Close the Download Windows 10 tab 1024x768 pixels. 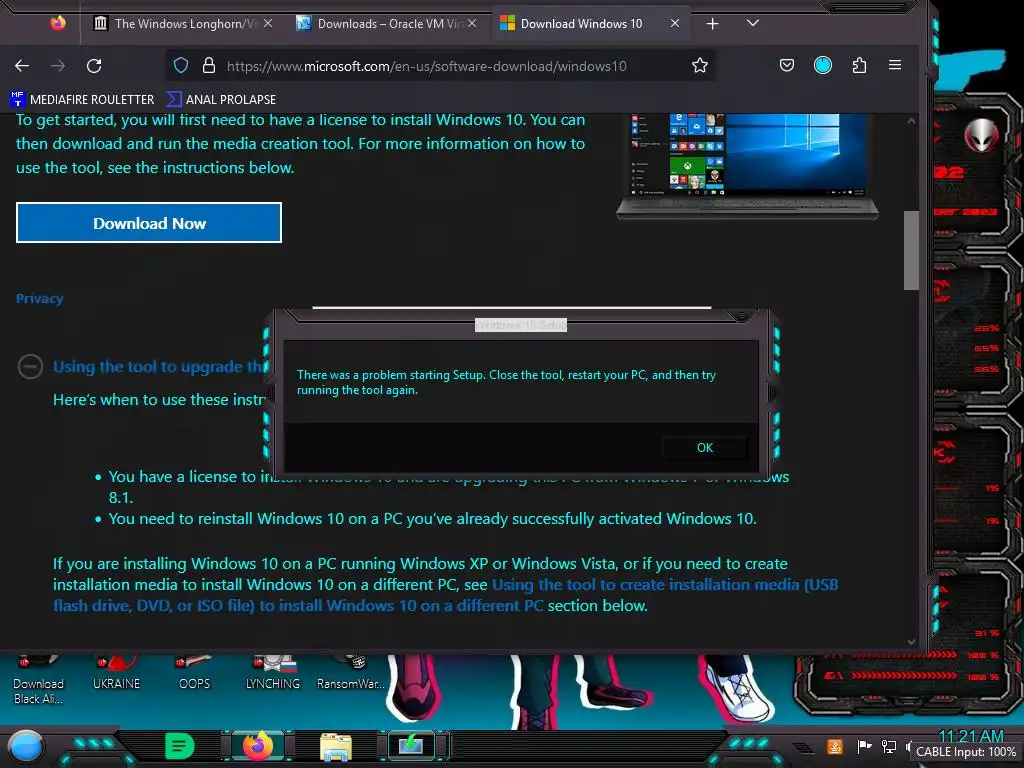(x=675, y=24)
